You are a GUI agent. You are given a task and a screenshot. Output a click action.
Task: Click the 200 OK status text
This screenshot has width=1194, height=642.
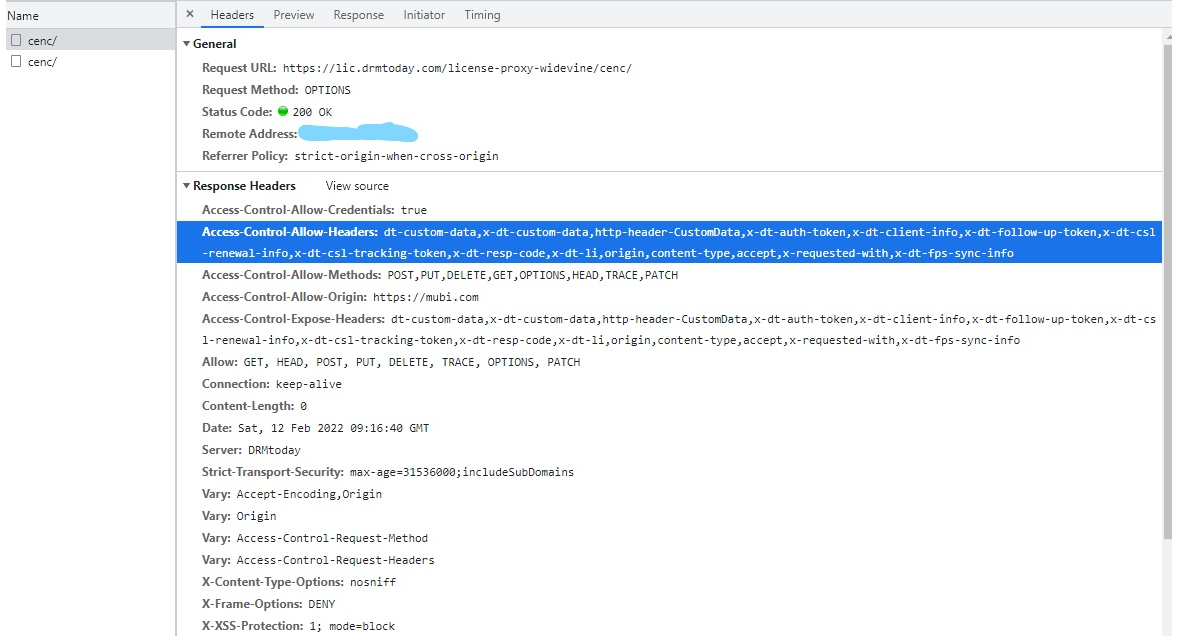(312, 112)
